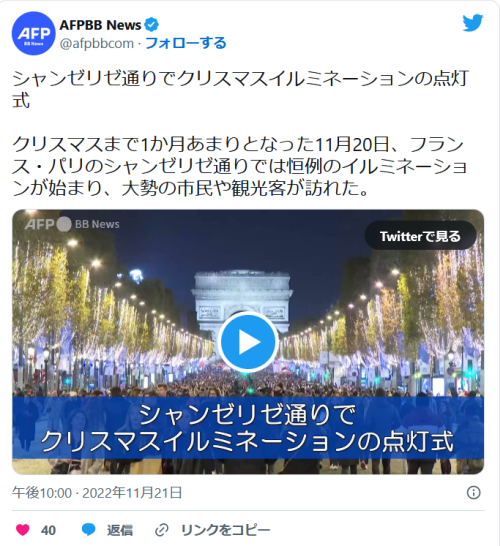Click the Twitter bird logo icon
This screenshot has width=500, height=546.
[x=472, y=23]
